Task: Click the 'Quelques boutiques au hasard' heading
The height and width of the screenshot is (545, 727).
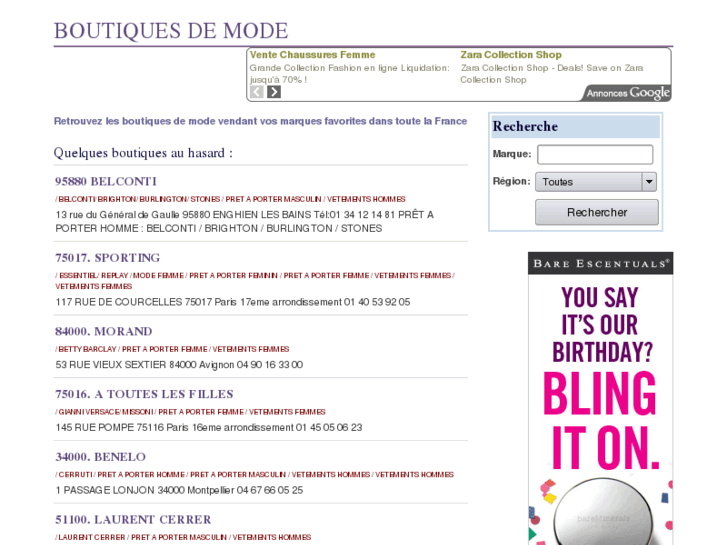Action: point(143,153)
